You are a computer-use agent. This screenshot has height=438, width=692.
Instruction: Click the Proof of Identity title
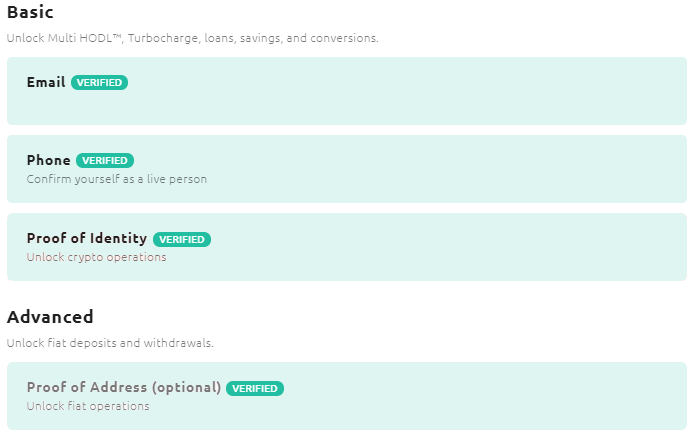click(x=87, y=238)
